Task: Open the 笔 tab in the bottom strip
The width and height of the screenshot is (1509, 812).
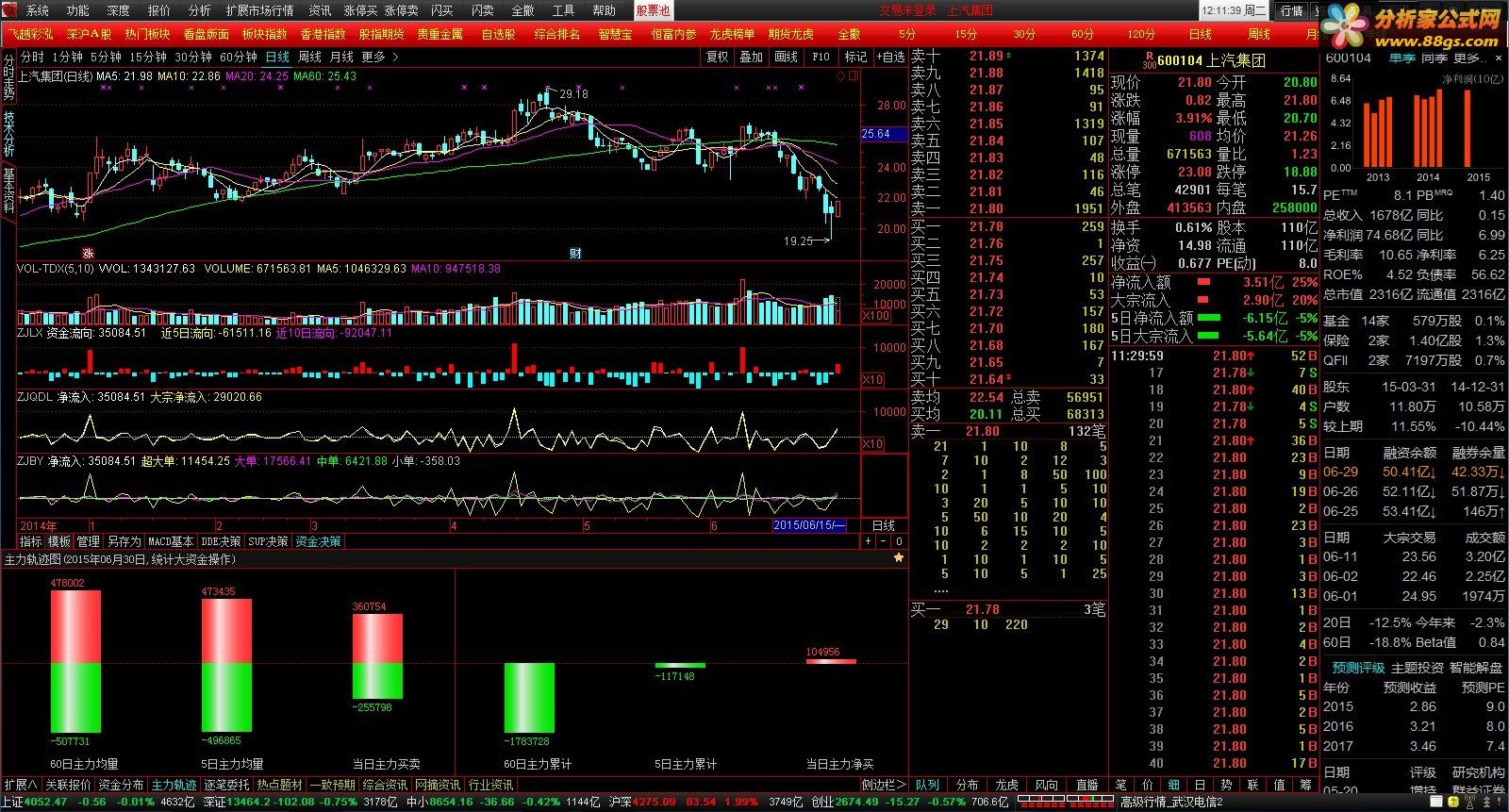Action: point(1120,785)
